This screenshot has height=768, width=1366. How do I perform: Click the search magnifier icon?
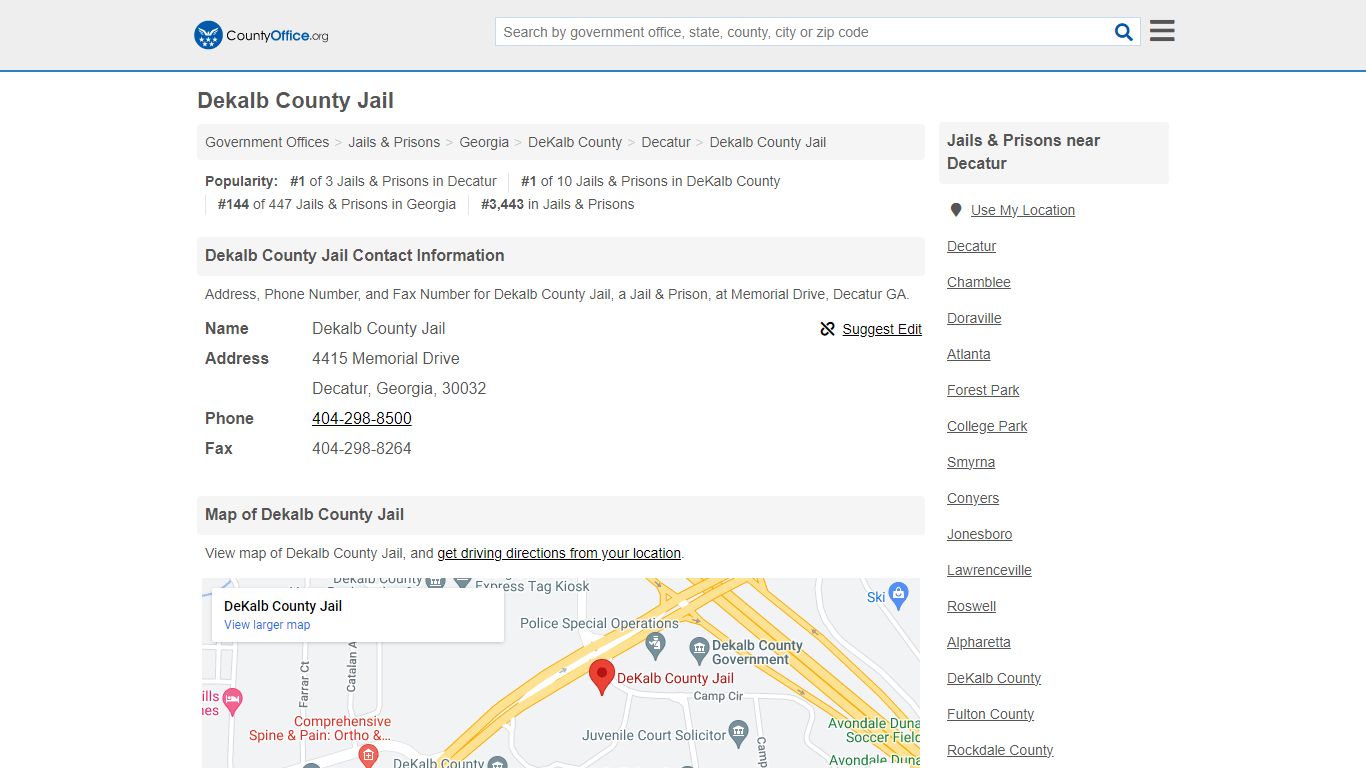point(1124,32)
